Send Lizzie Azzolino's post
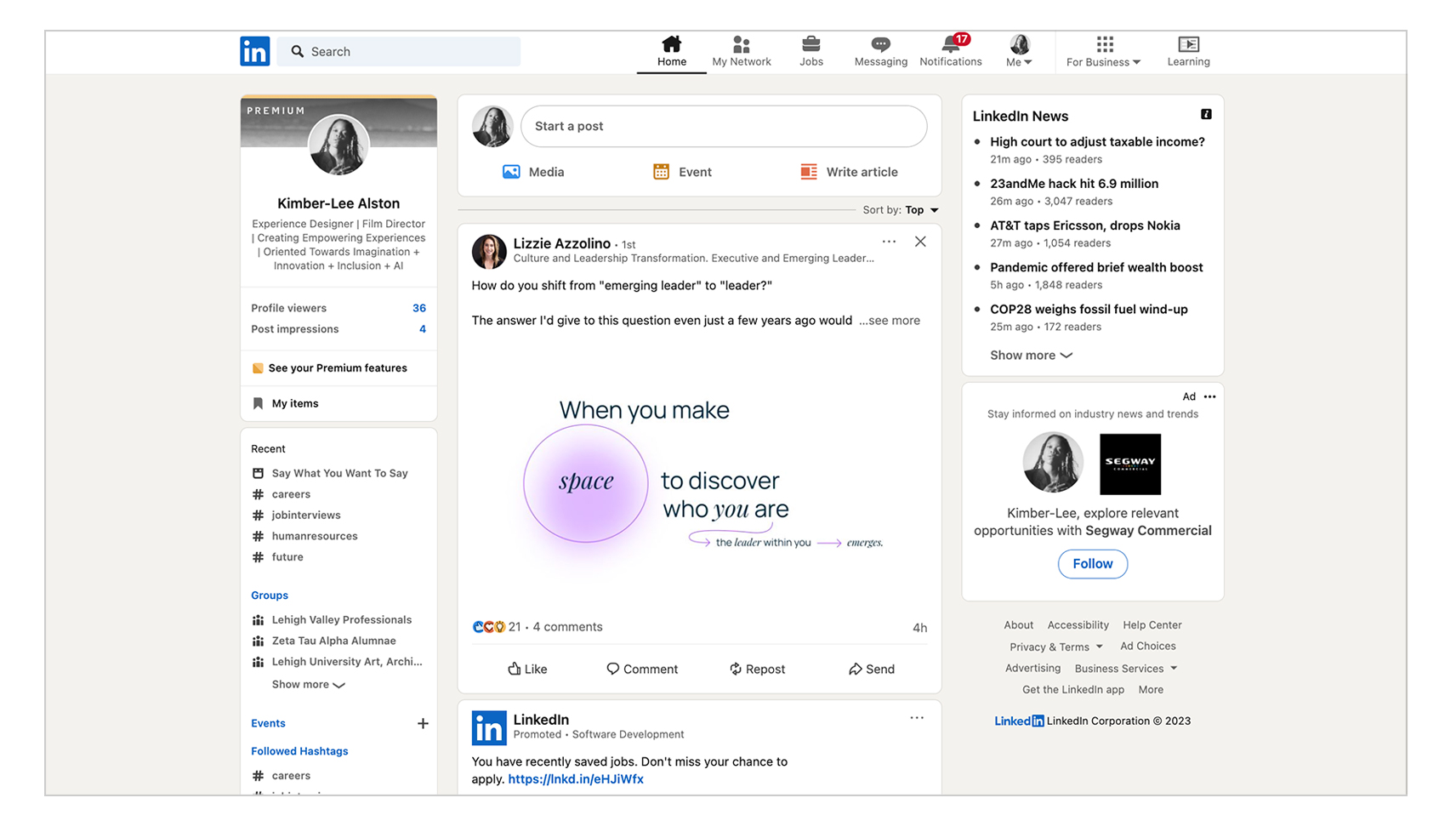 click(x=872, y=670)
